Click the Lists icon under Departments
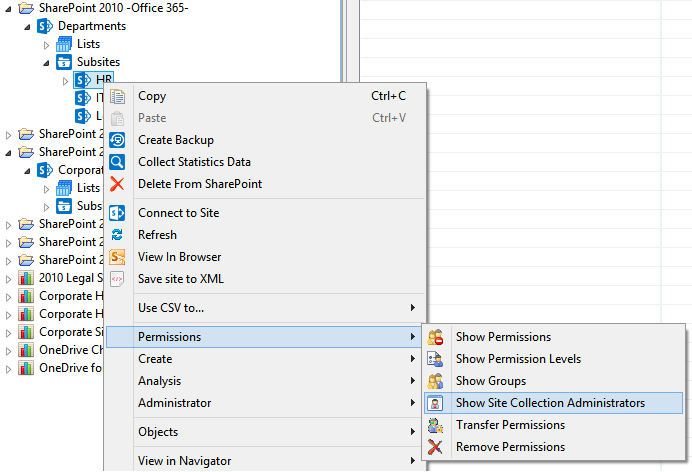Screen dimensions: 692x472 coord(64,44)
